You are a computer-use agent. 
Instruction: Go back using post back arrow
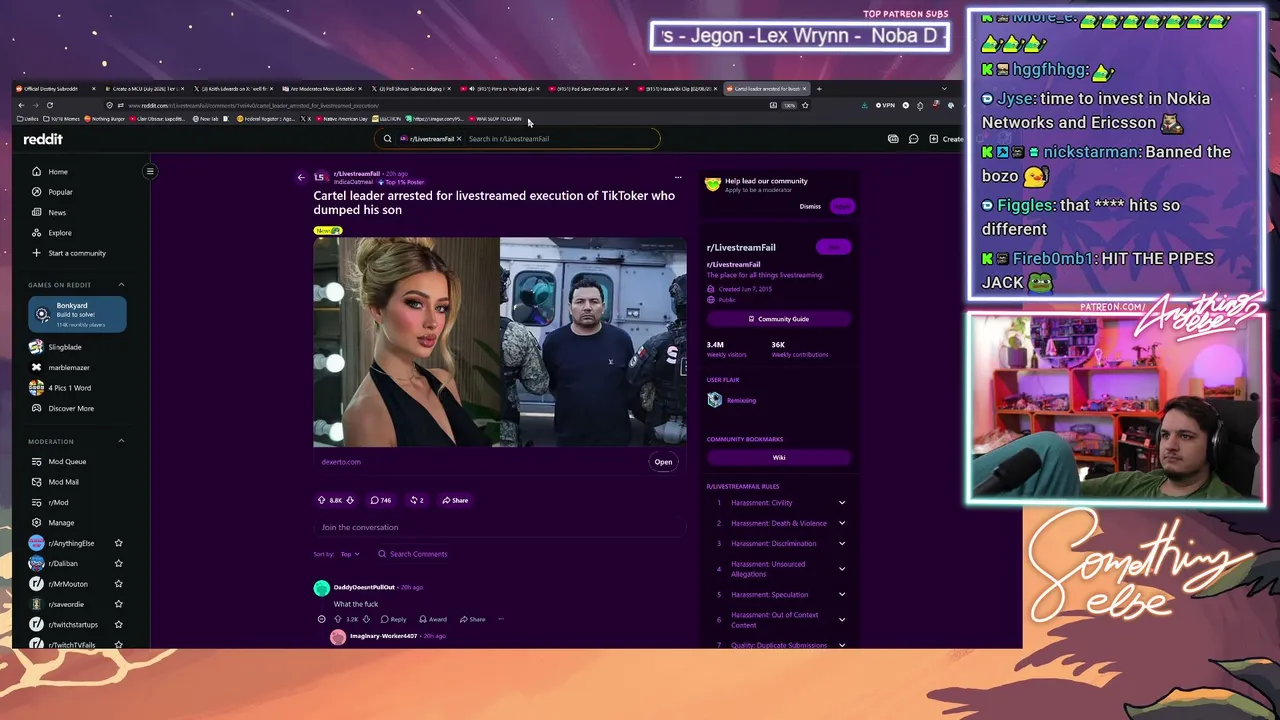pyautogui.click(x=301, y=178)
